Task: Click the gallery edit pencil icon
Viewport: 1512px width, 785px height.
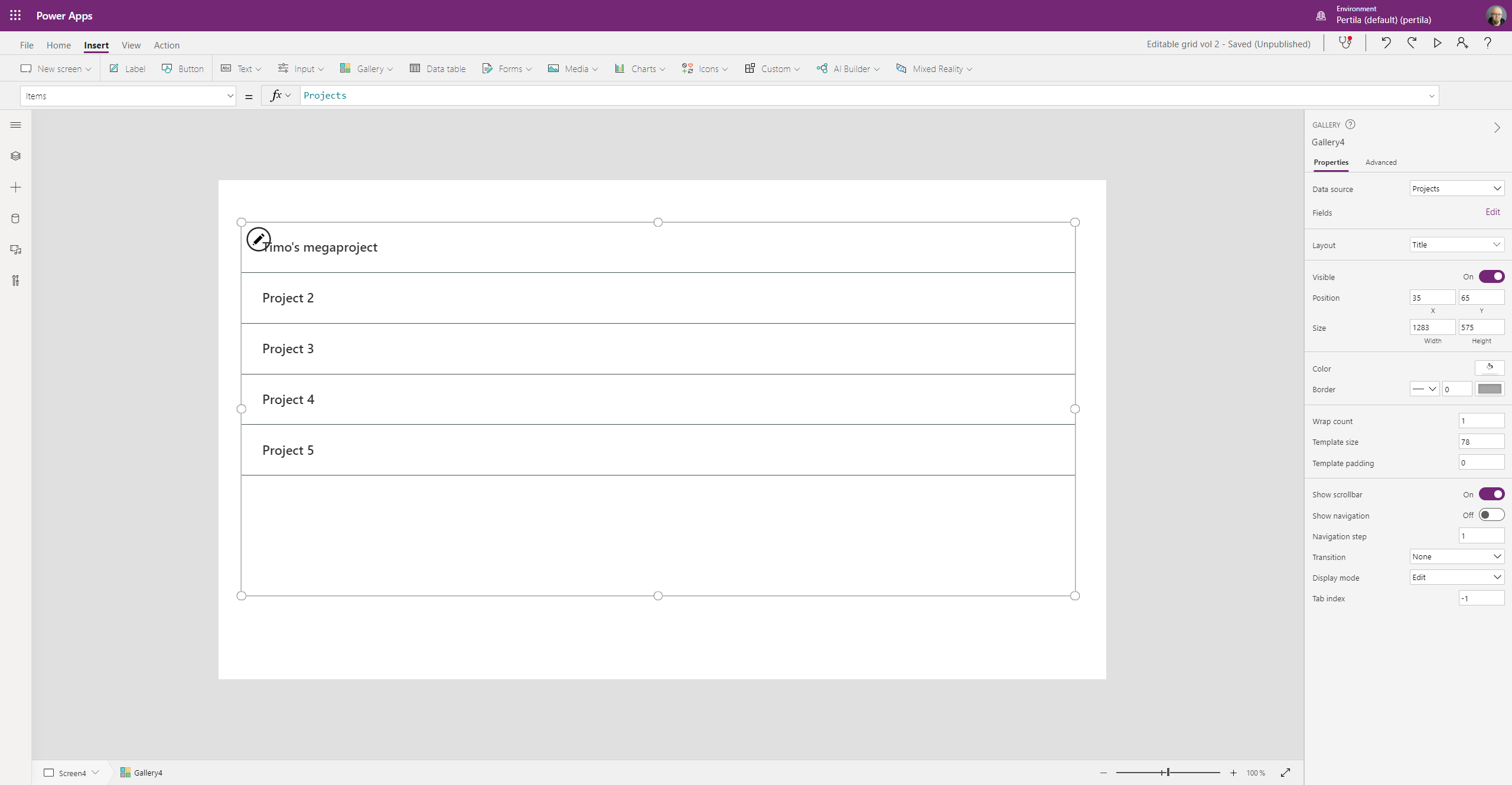Action: (258, 239)
